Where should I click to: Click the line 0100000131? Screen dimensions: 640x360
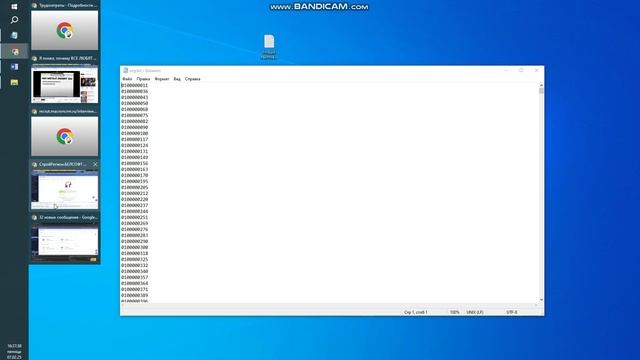click(x=135, y=151)
